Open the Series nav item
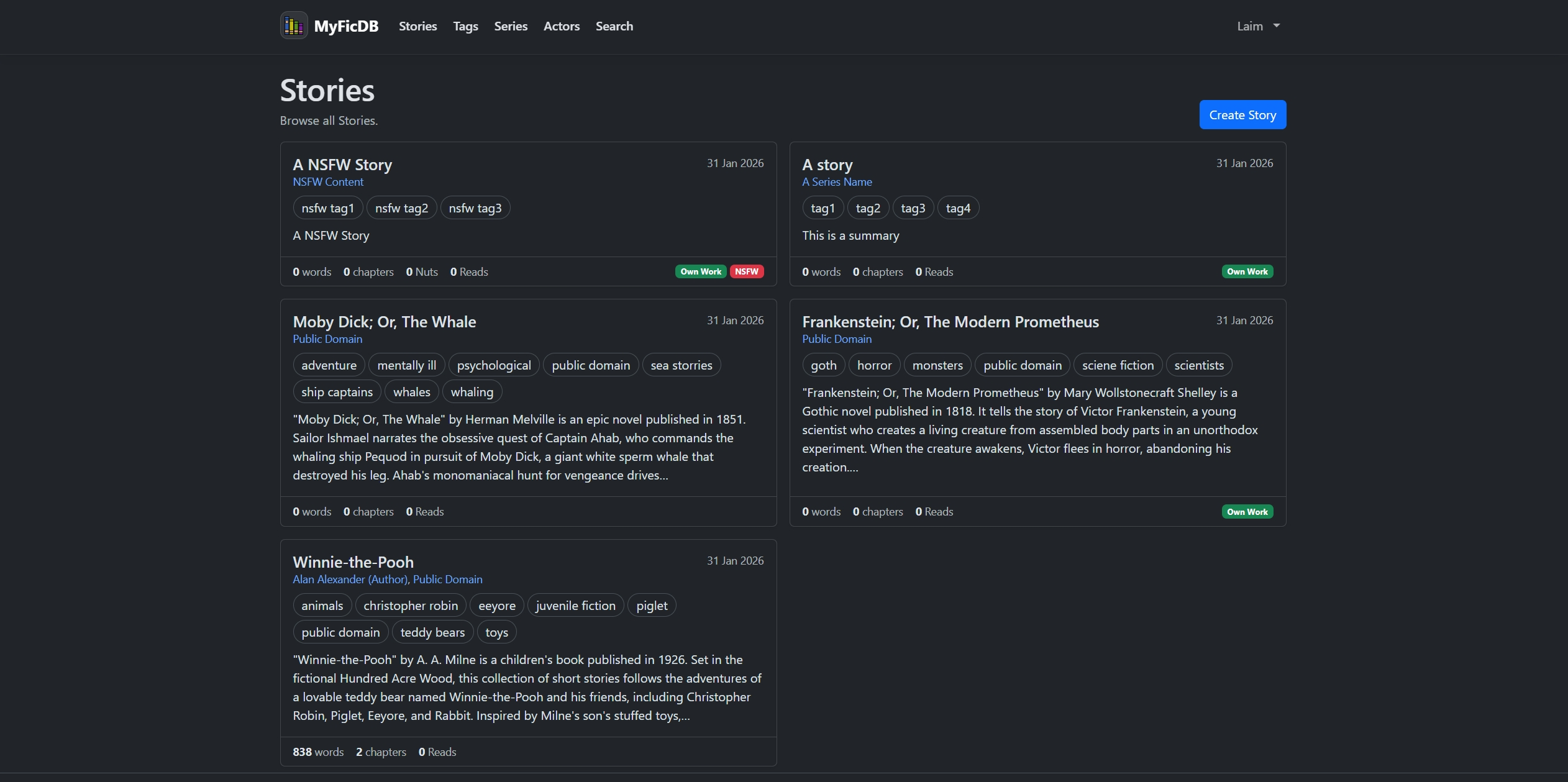Viewport: 1568px width, 782px height. [x=511, y=26]
